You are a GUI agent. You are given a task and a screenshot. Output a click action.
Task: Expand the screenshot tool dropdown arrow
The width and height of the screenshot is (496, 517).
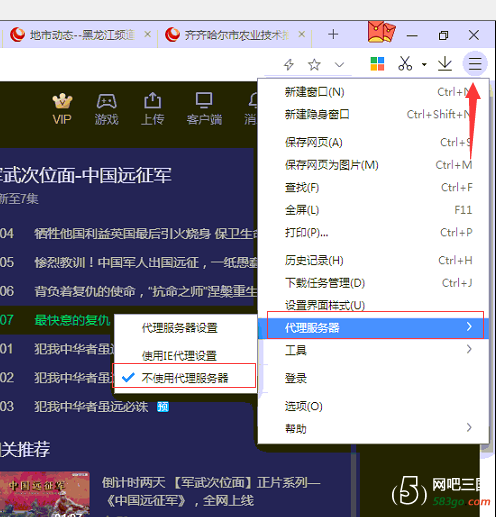tap(424, 64)
